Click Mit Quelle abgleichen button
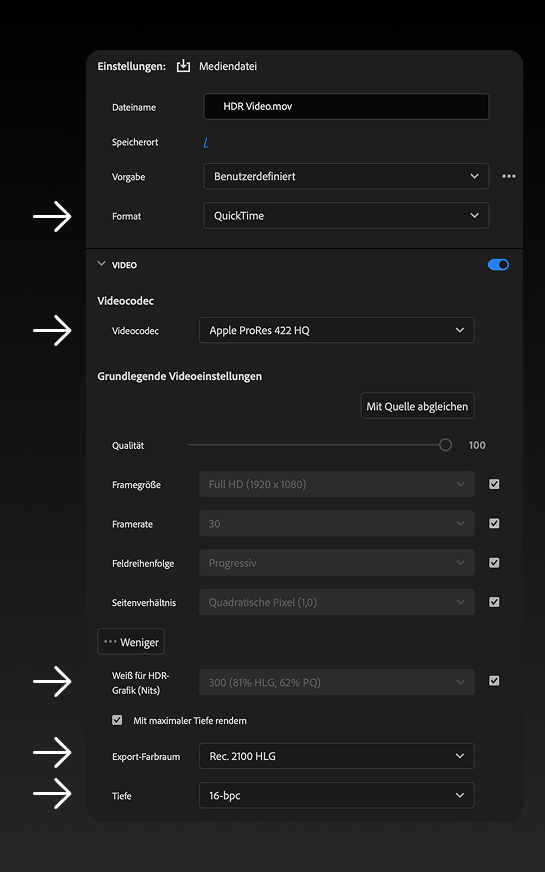The width and height of the screenshot is (545, 872). click(x=417, y=406)
